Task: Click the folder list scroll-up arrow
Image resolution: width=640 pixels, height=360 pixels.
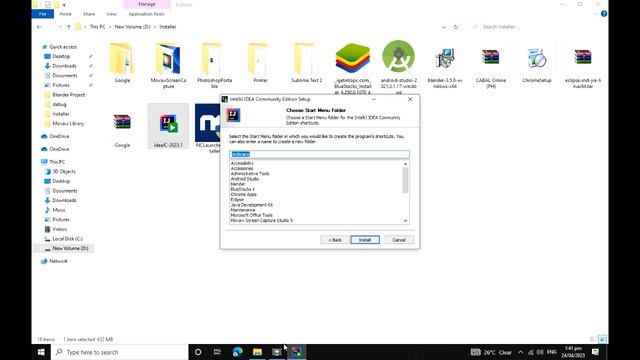Action: pos(405,164)
